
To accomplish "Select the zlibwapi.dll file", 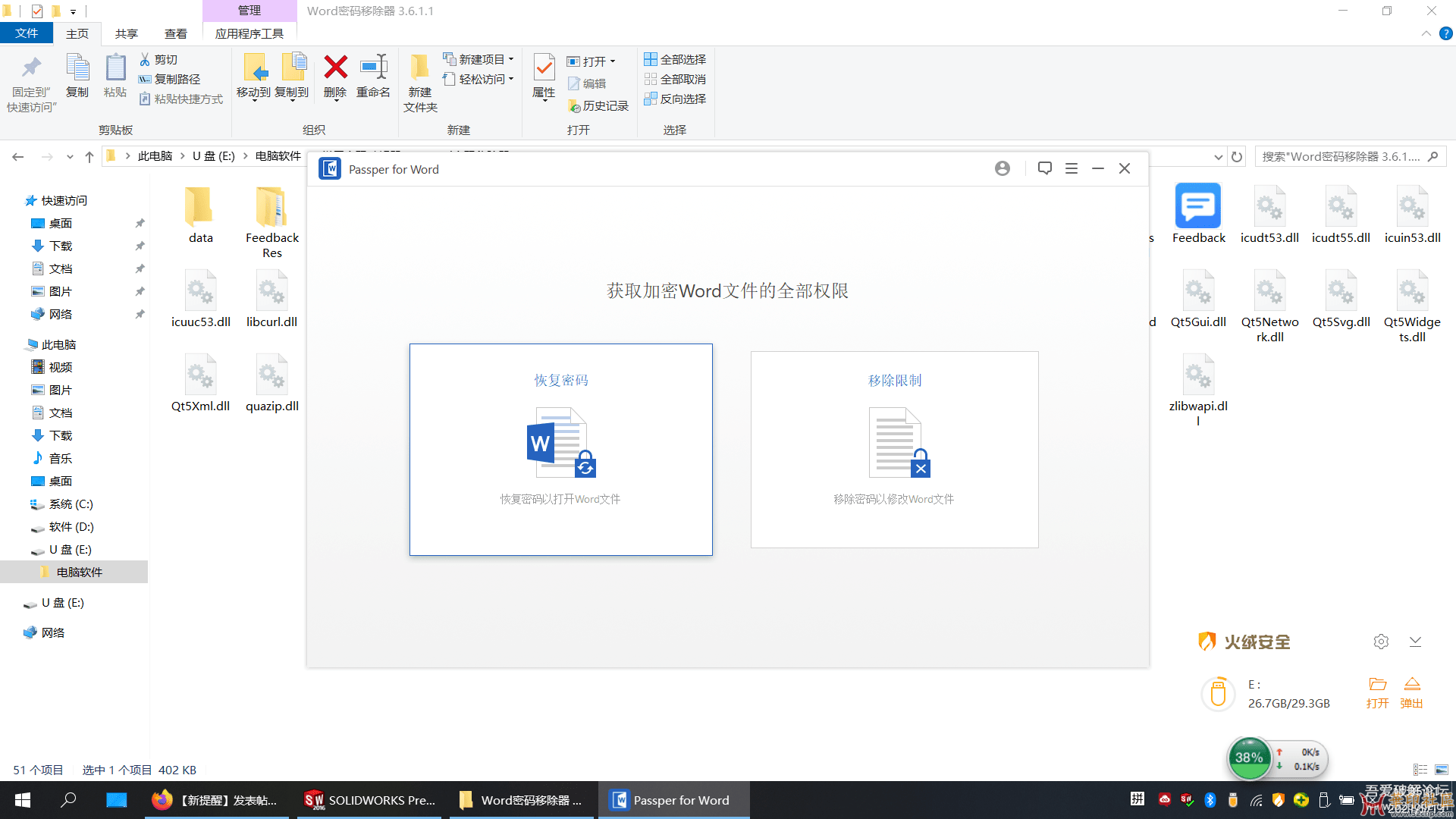I will tap(1198, 391).
